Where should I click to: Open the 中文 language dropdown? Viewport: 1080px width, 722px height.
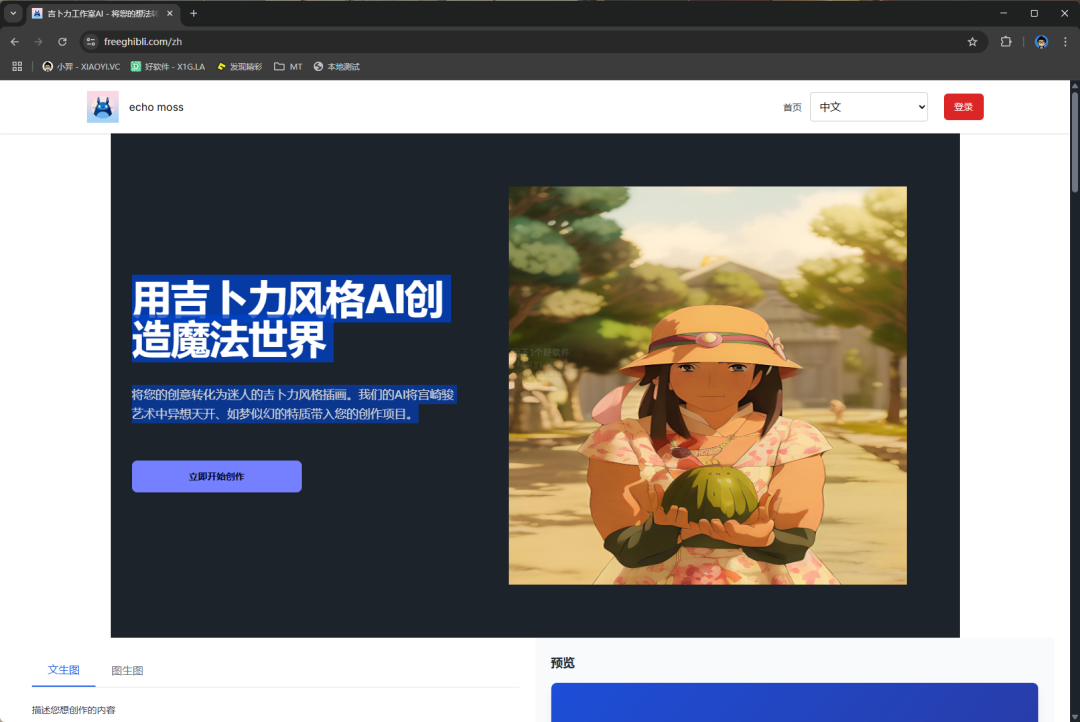click(x=869, y=107)
